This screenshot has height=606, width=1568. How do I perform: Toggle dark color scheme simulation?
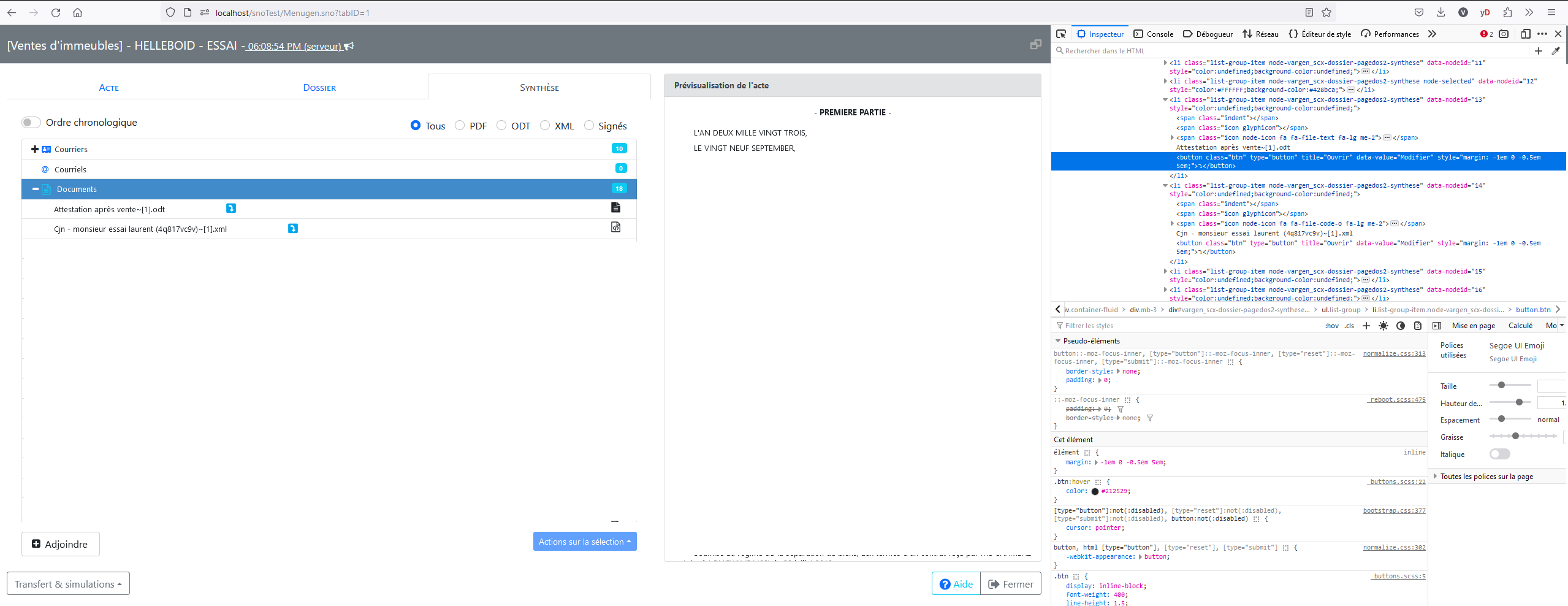click(x=1401, y=326)
